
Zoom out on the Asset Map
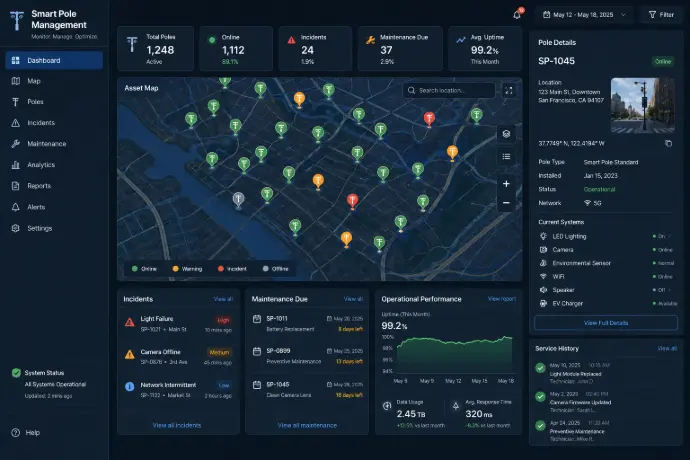point(506,202)
